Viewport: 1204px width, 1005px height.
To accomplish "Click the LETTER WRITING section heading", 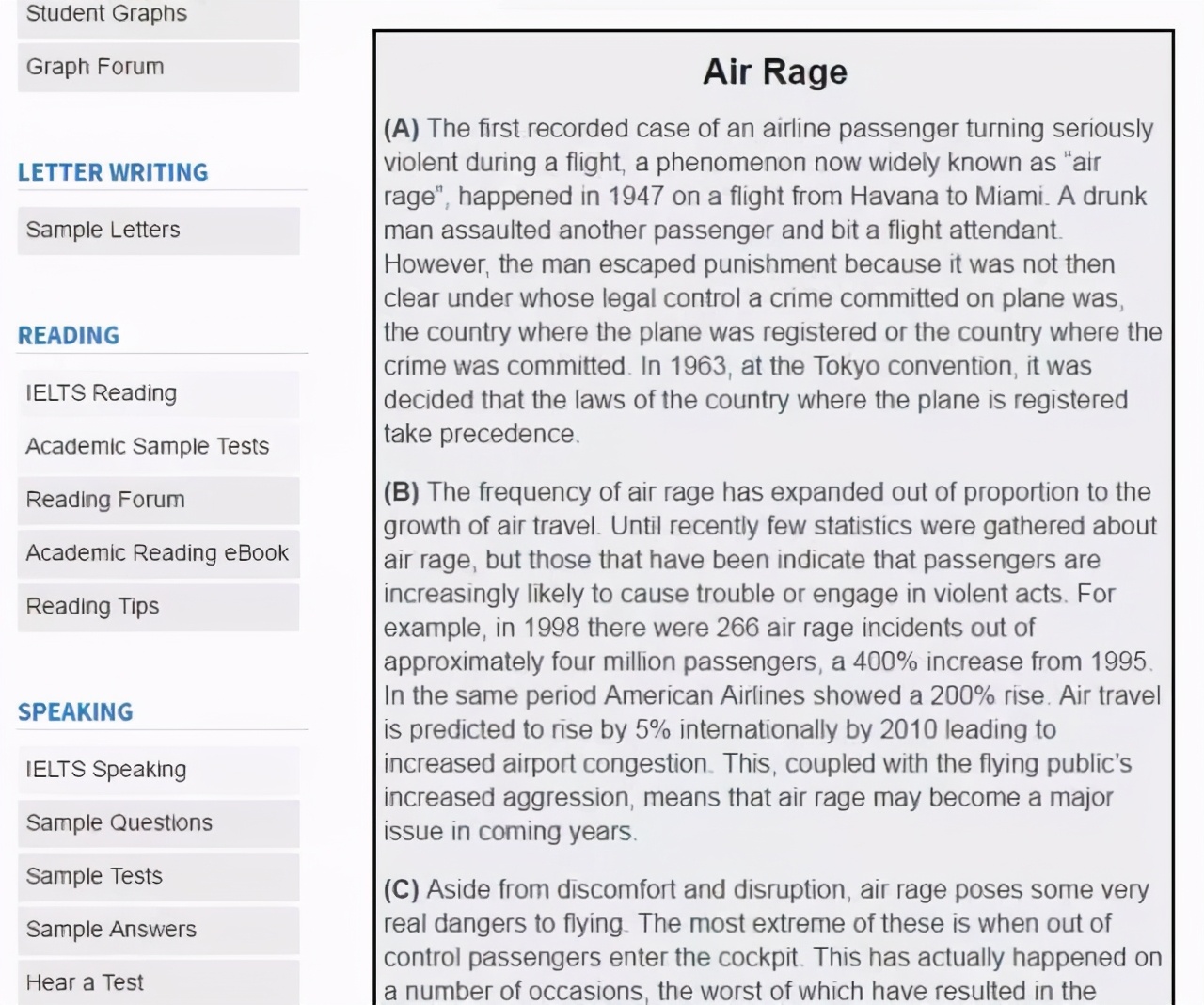I will (x=113, y=172).
